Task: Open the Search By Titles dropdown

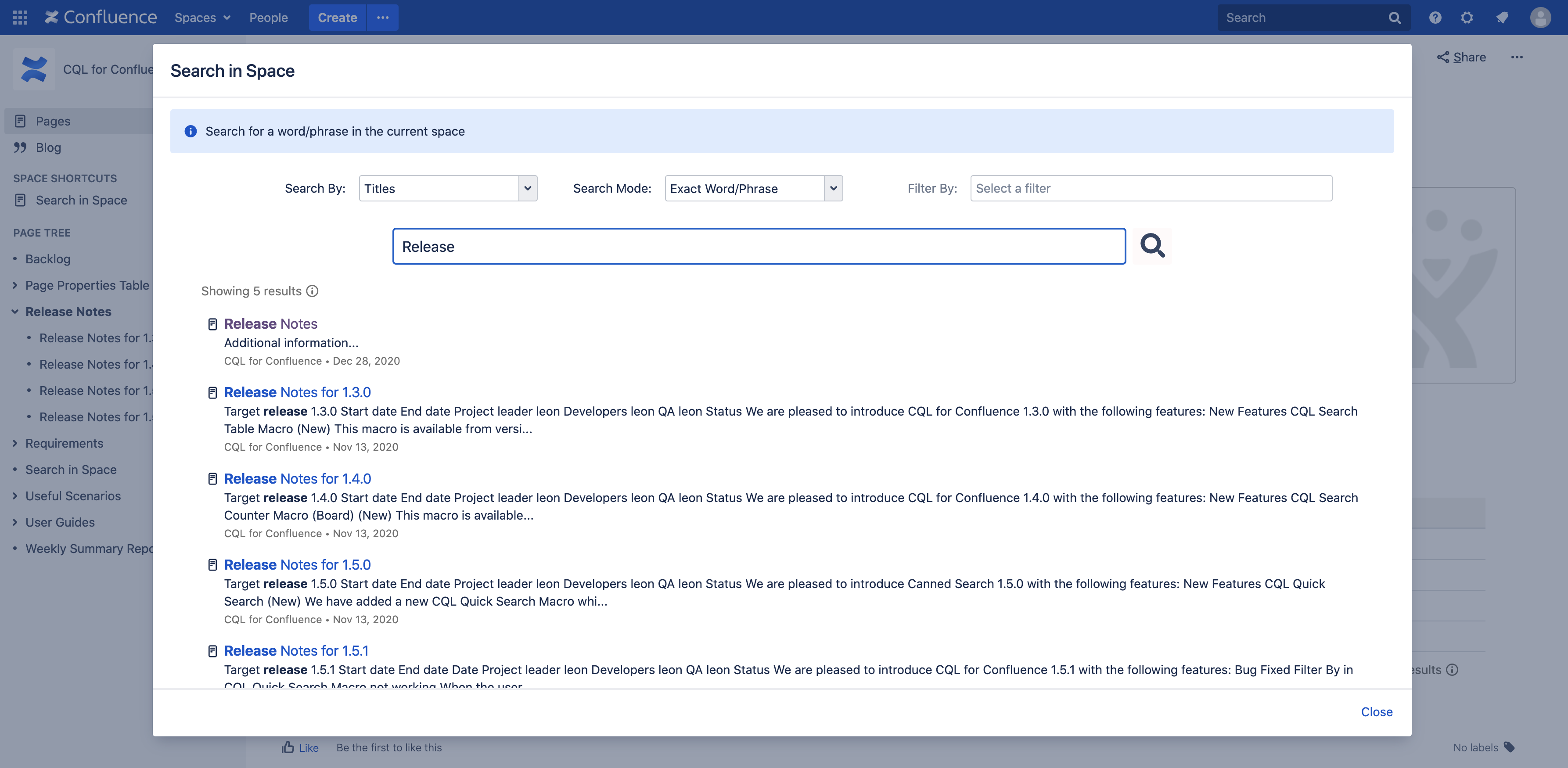Action: [448, 189]
